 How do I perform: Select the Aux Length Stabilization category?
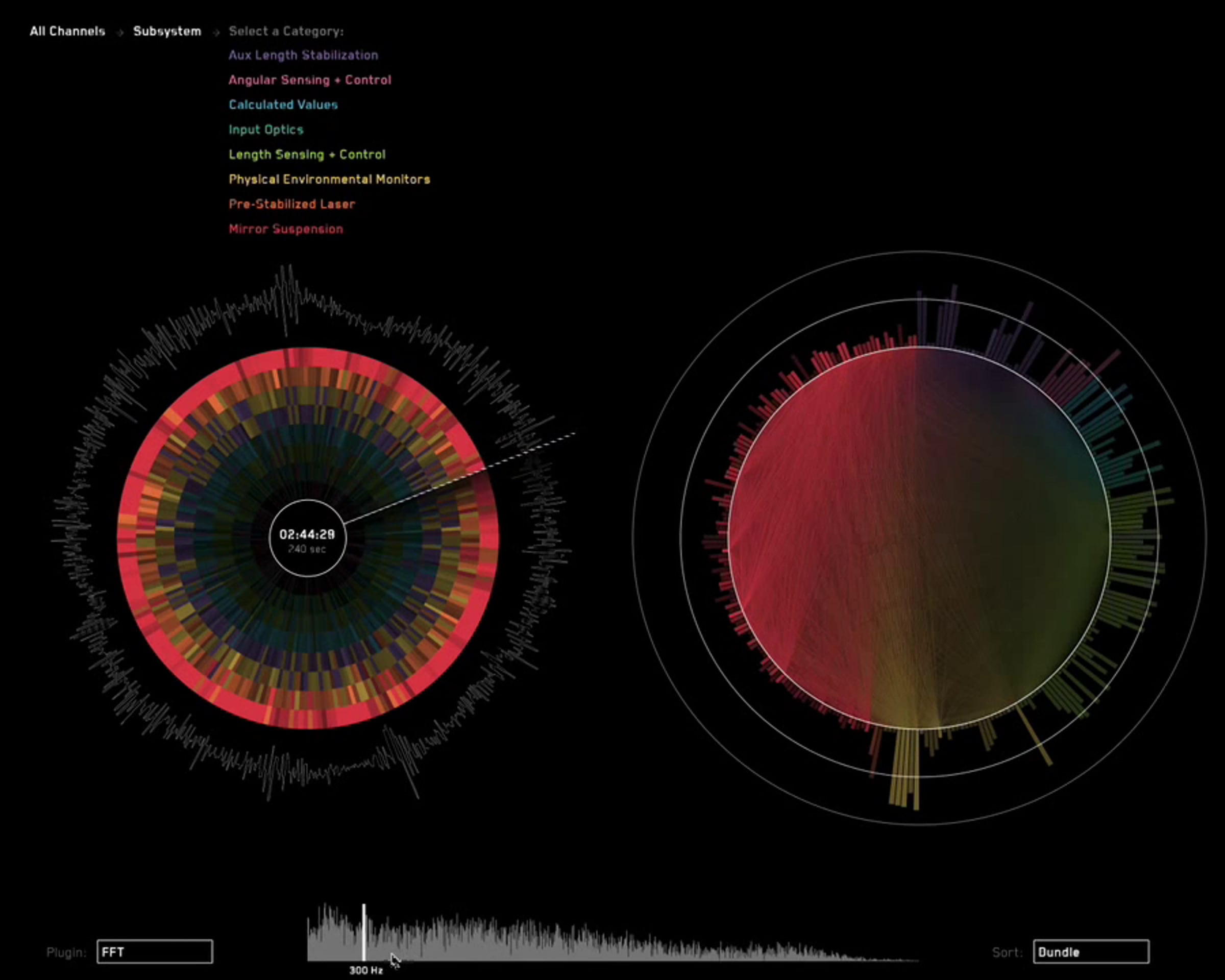pyautogui.click(x=303, y=55)
